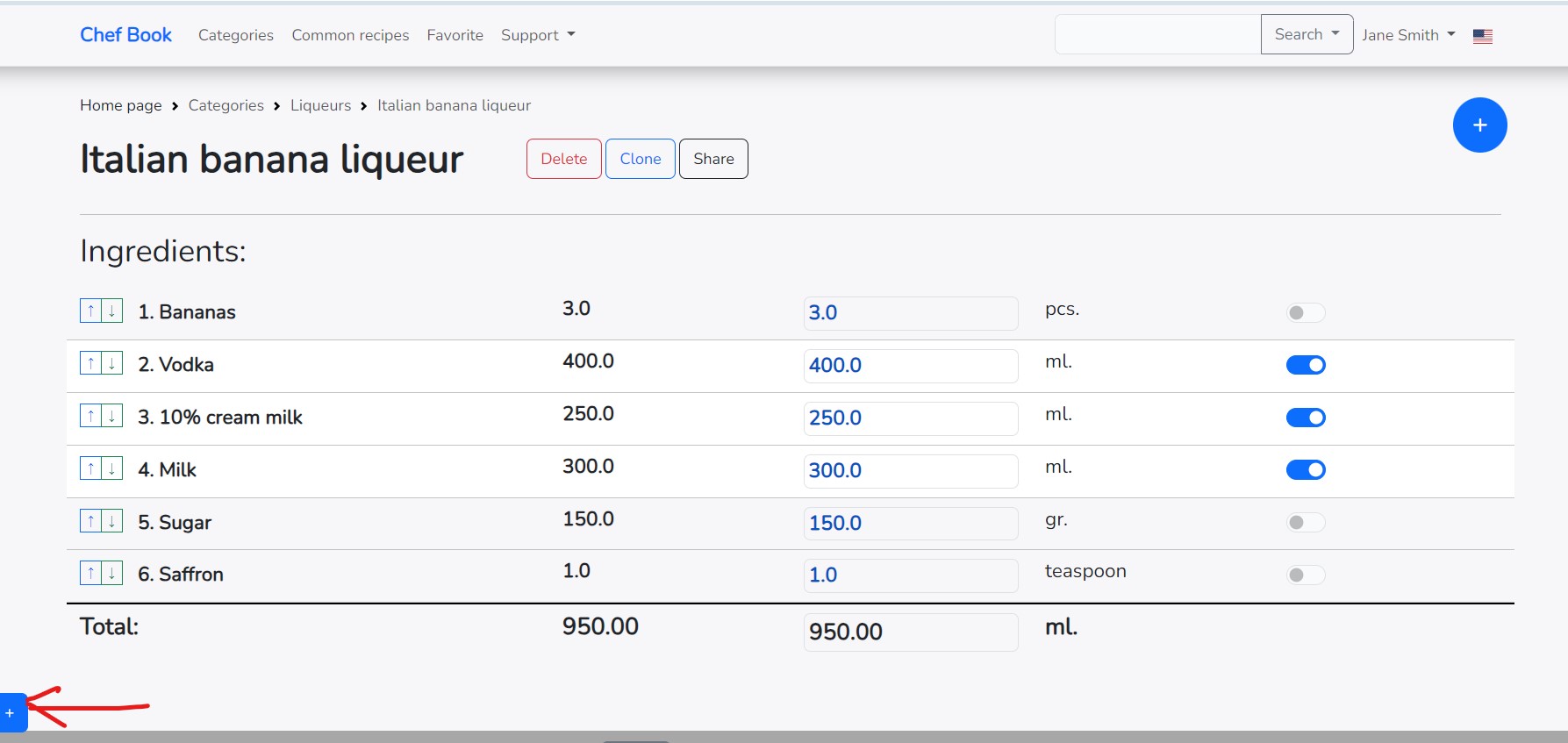1568x743 pixels.
Task: Open the Search dropdown button
Action: pos(1306,34)
